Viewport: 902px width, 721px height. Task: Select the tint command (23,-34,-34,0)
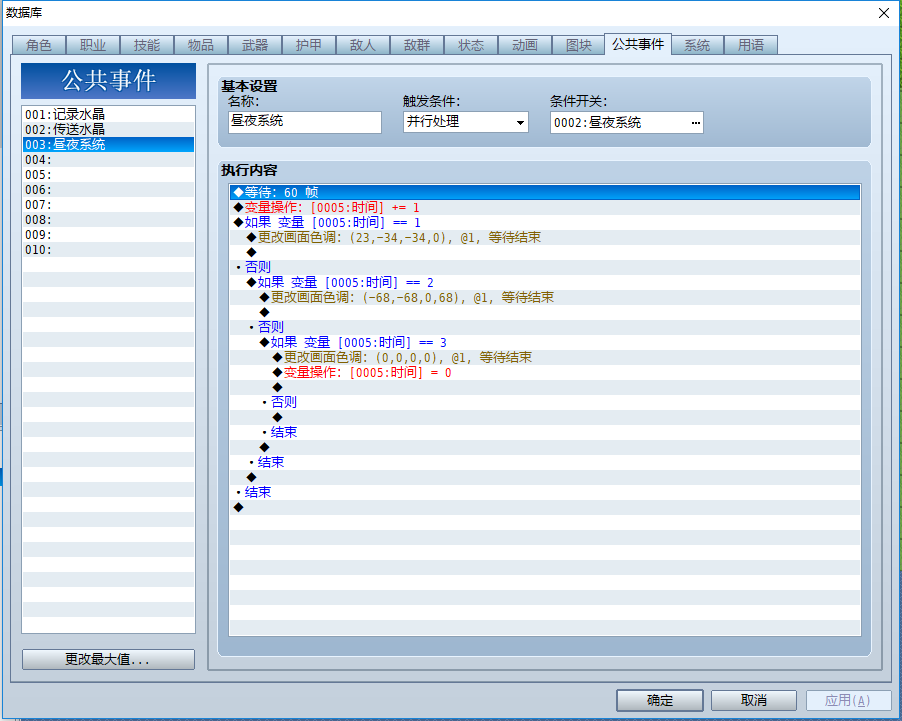[545, 237]
